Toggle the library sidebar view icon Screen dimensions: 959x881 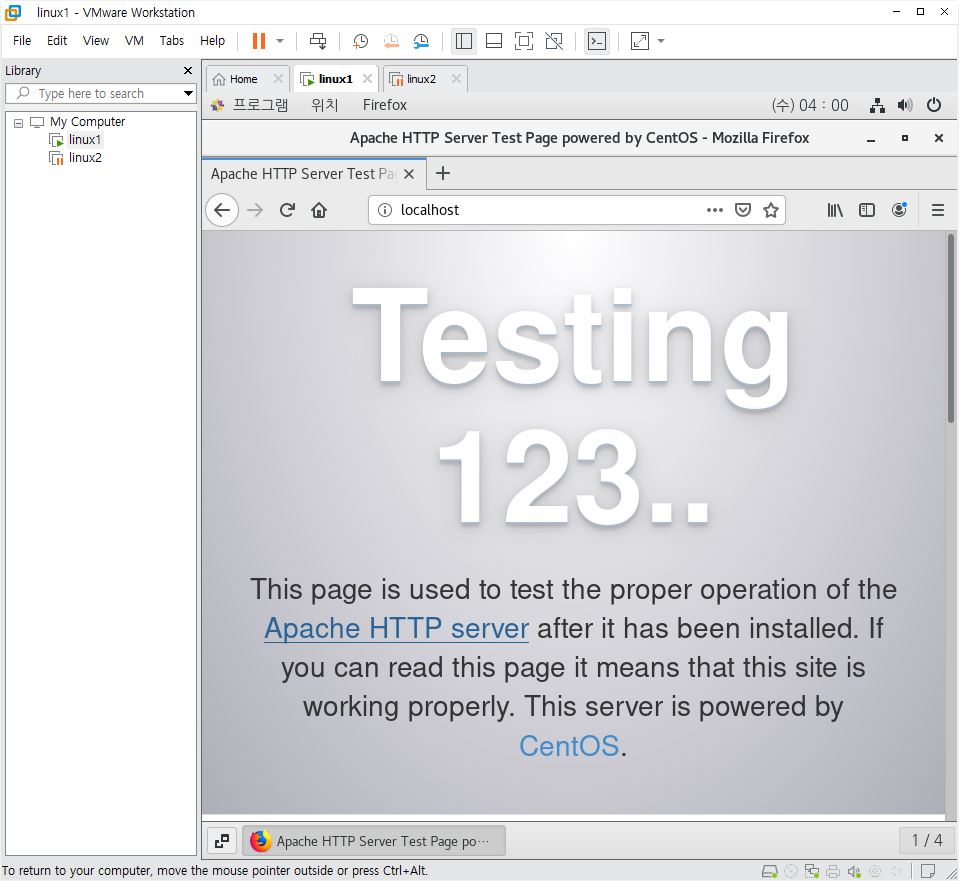464,41
